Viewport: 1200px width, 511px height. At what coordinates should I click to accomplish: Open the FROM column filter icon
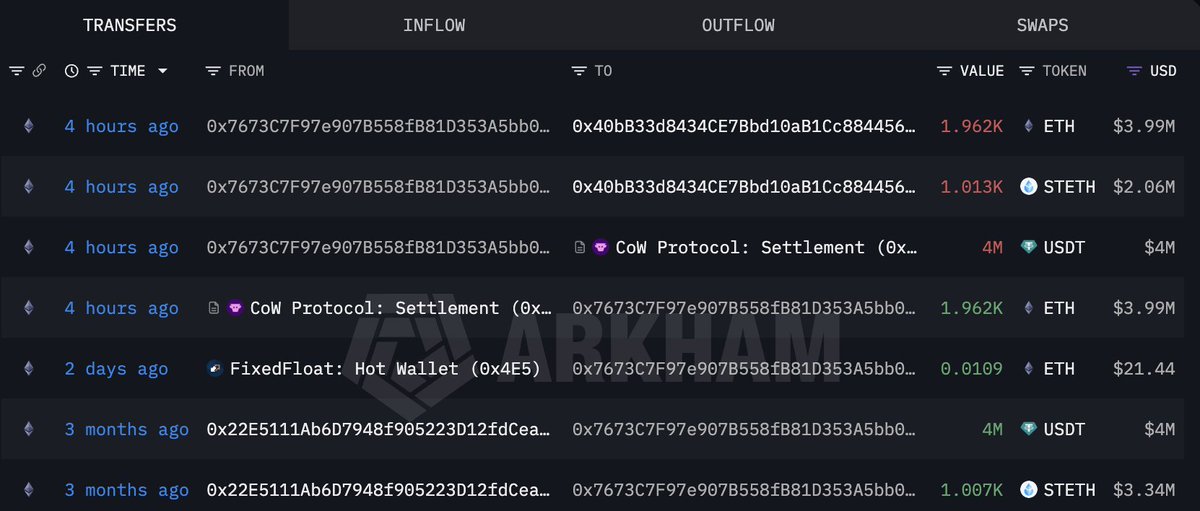click(213, 71)
